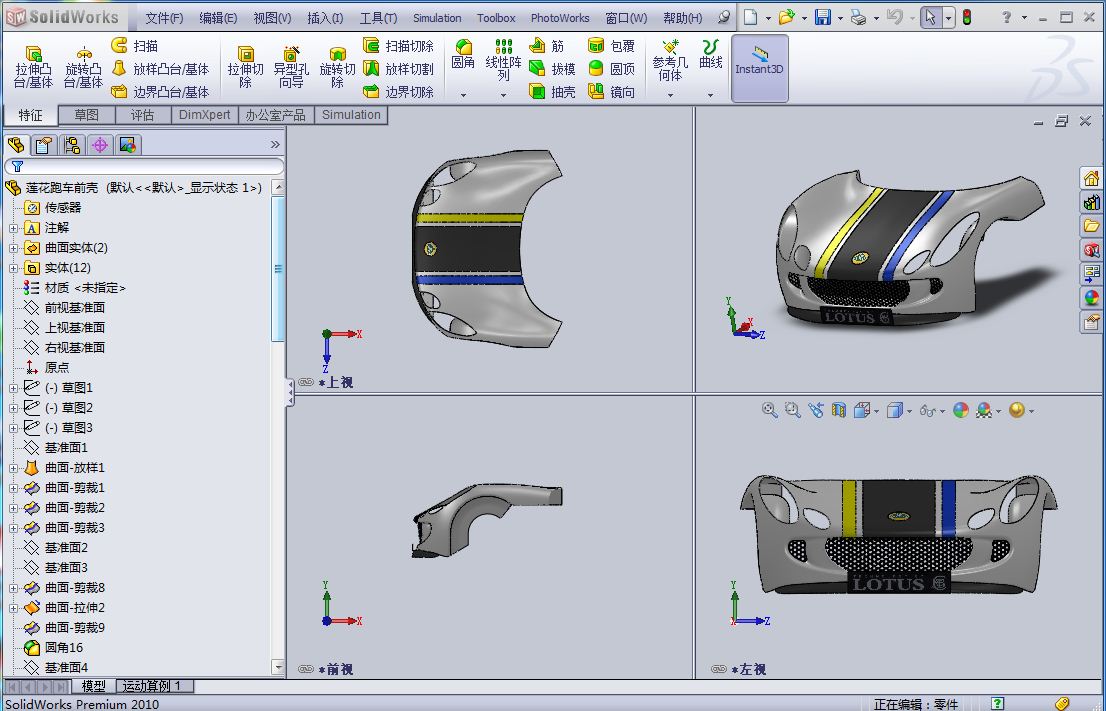Screen dimensions: 1106x711
Task: Click the zoom to area icon
Action: point(793,411)
